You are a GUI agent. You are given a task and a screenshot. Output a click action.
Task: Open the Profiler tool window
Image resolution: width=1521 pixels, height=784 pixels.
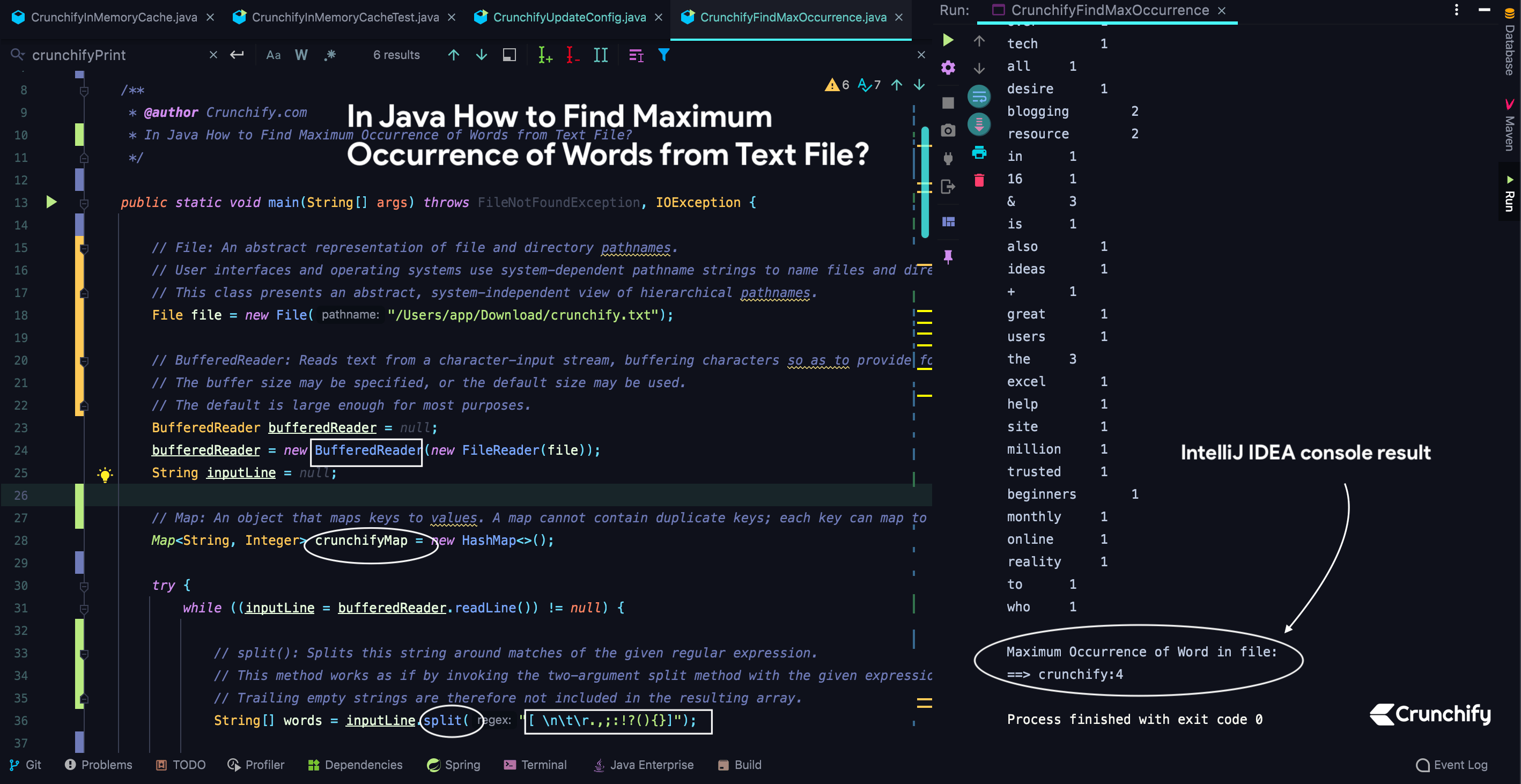pos(255,765)
